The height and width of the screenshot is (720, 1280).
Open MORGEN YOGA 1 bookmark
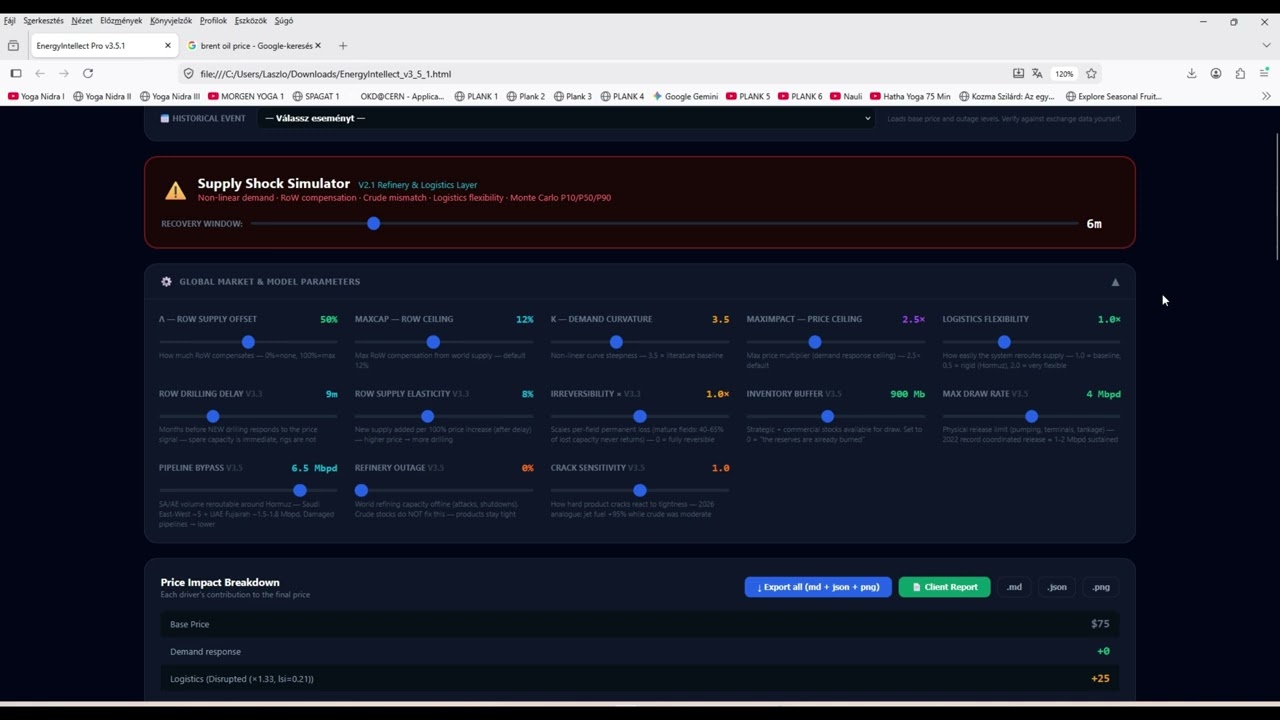(x=246, y=96)
